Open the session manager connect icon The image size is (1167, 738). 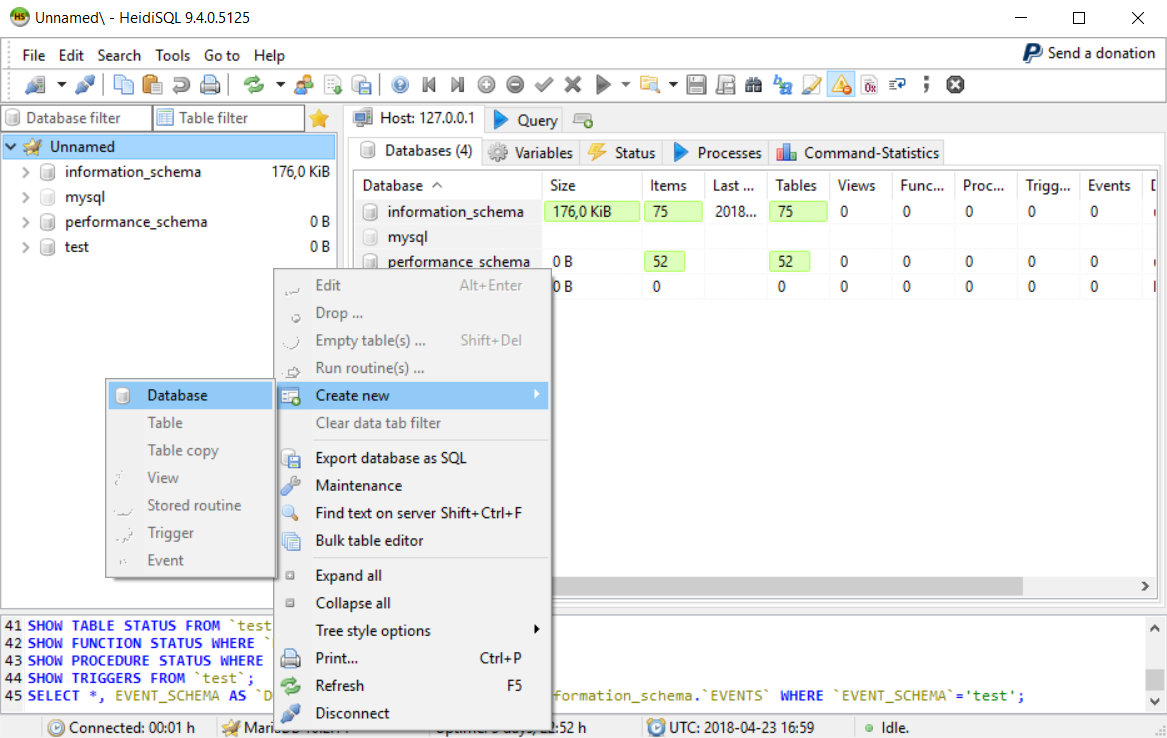35,85
